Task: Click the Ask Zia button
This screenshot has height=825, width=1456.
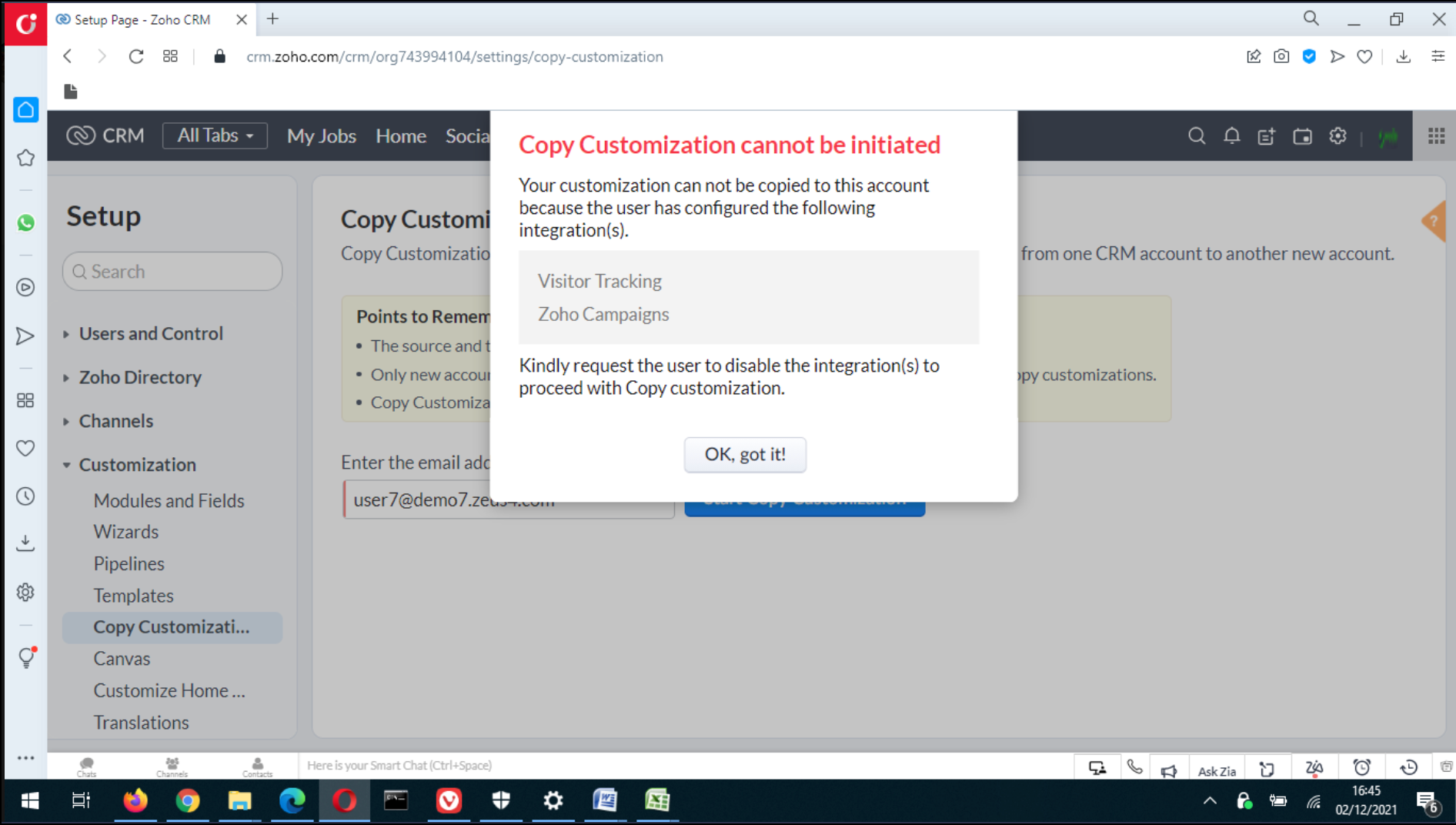Action: click(x=1217, y=770)
